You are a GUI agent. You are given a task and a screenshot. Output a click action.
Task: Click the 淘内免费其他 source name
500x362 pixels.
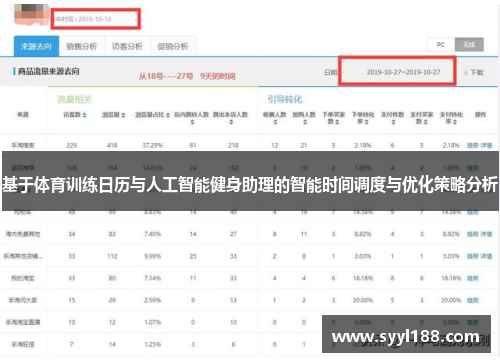click(23, 234)
